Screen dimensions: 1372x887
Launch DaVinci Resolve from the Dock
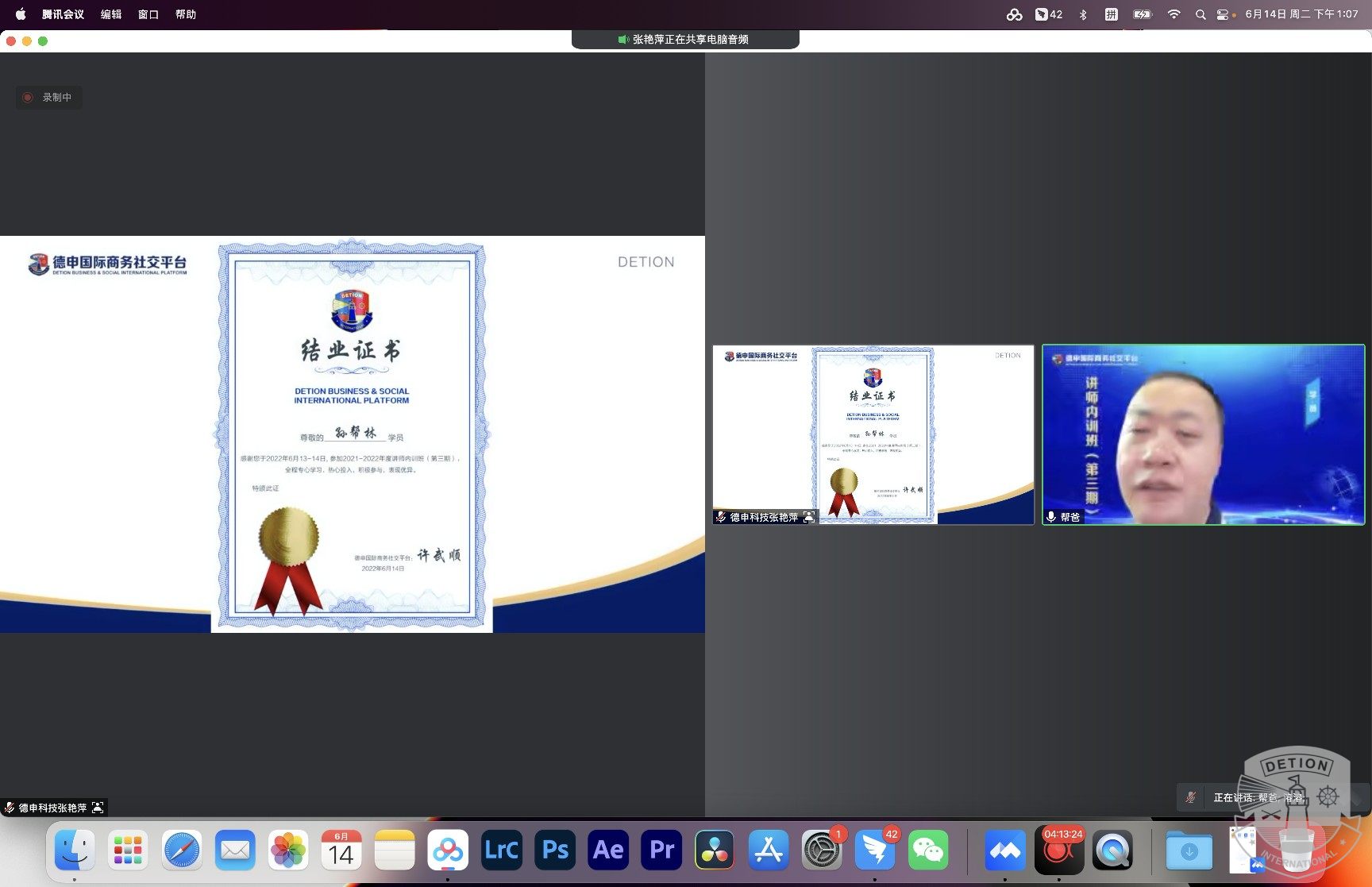715,850
